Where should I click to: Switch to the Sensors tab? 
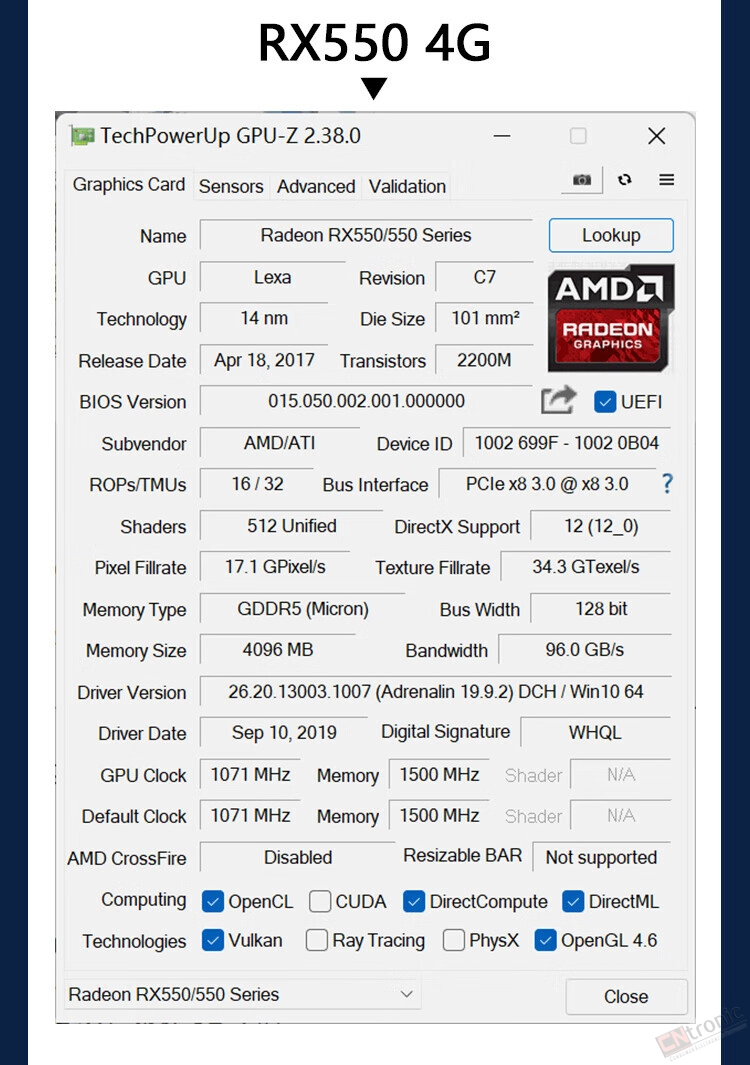(x=231, y=186)
